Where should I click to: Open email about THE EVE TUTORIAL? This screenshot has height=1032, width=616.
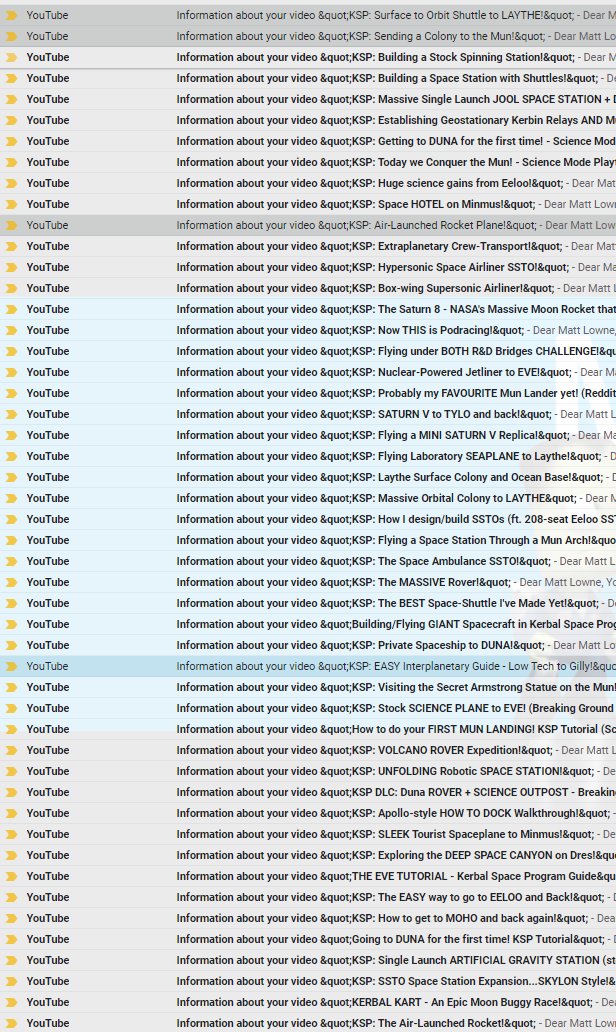click(x=308, y=877)
